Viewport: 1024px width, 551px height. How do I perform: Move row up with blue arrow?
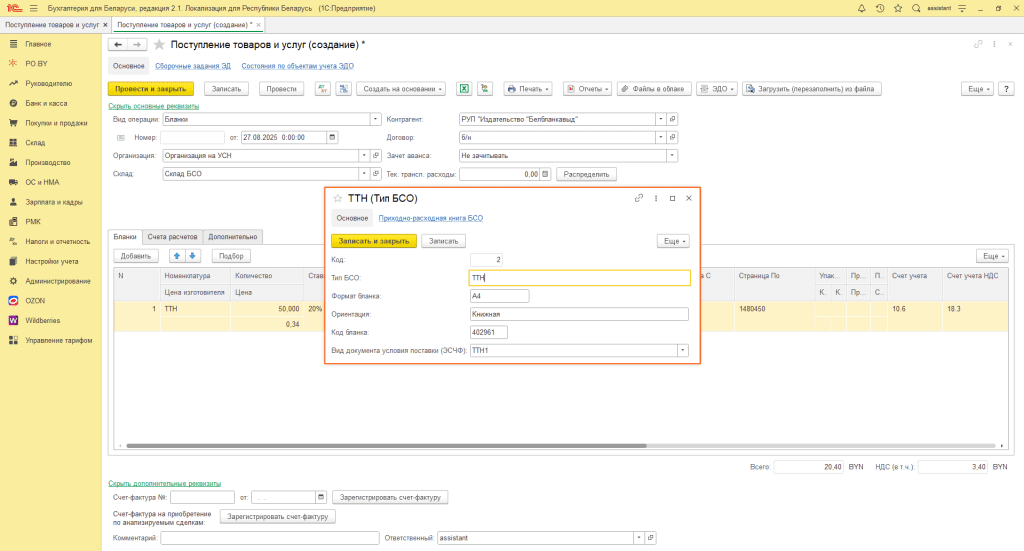coord(176,256)
